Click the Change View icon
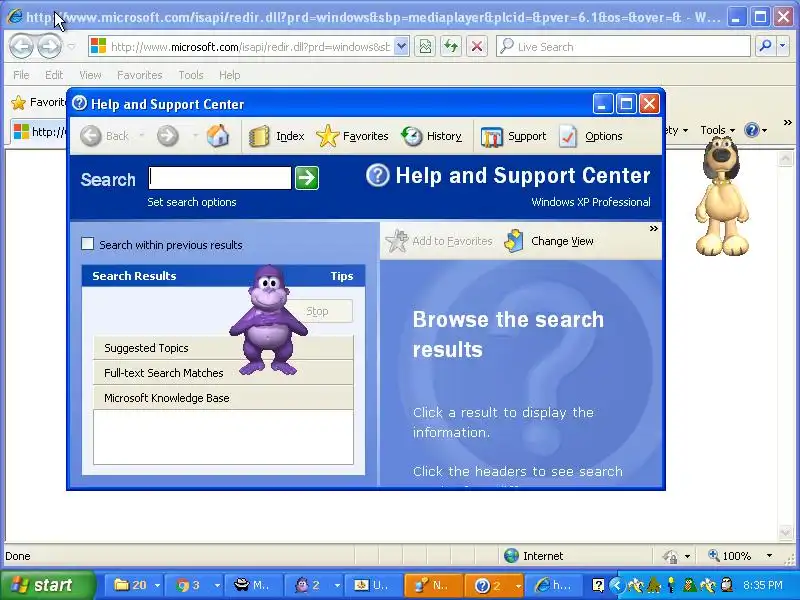The image size is (800, 600). point(514,241)
